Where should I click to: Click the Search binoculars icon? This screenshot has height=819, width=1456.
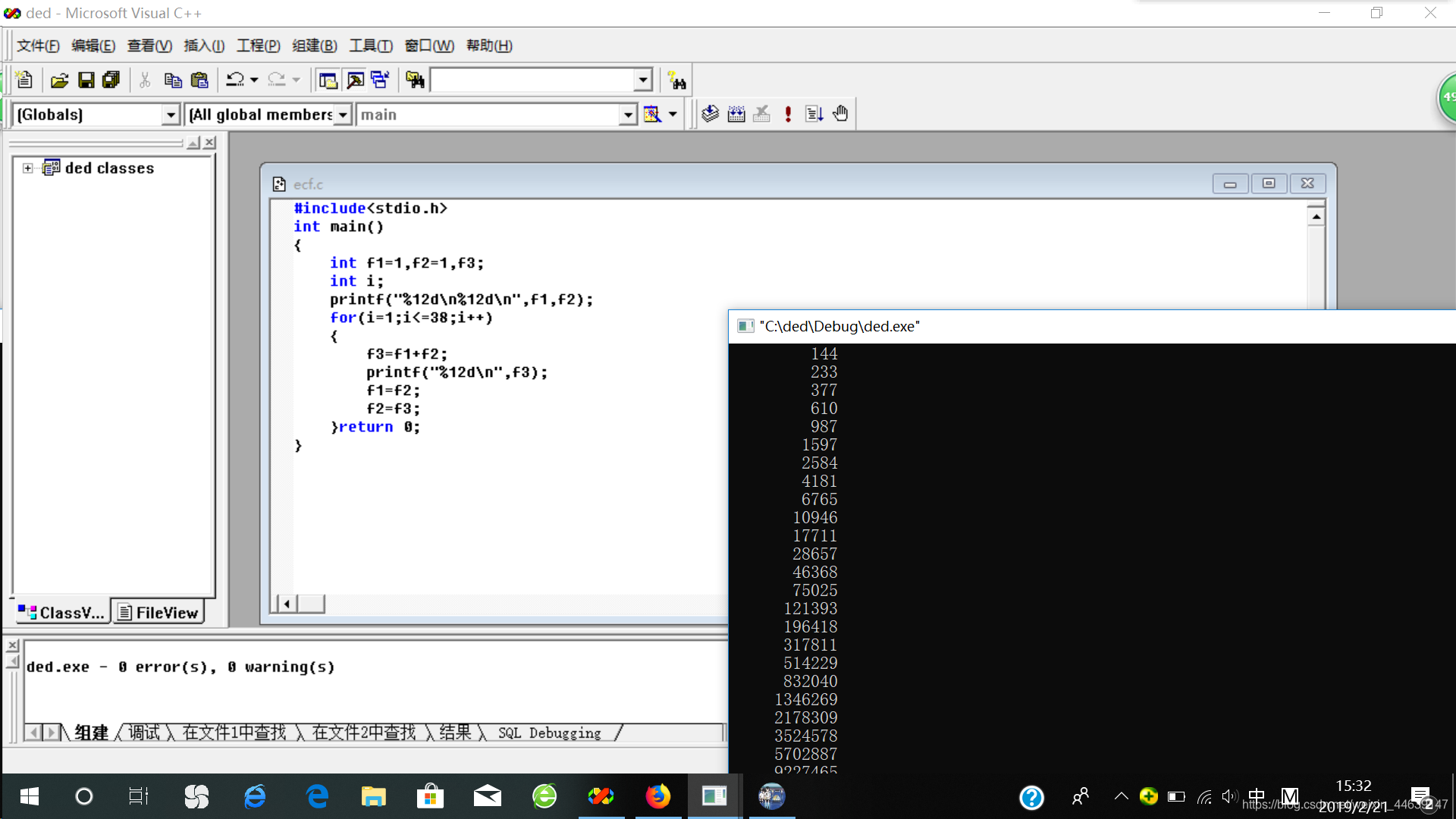point(676,80)
